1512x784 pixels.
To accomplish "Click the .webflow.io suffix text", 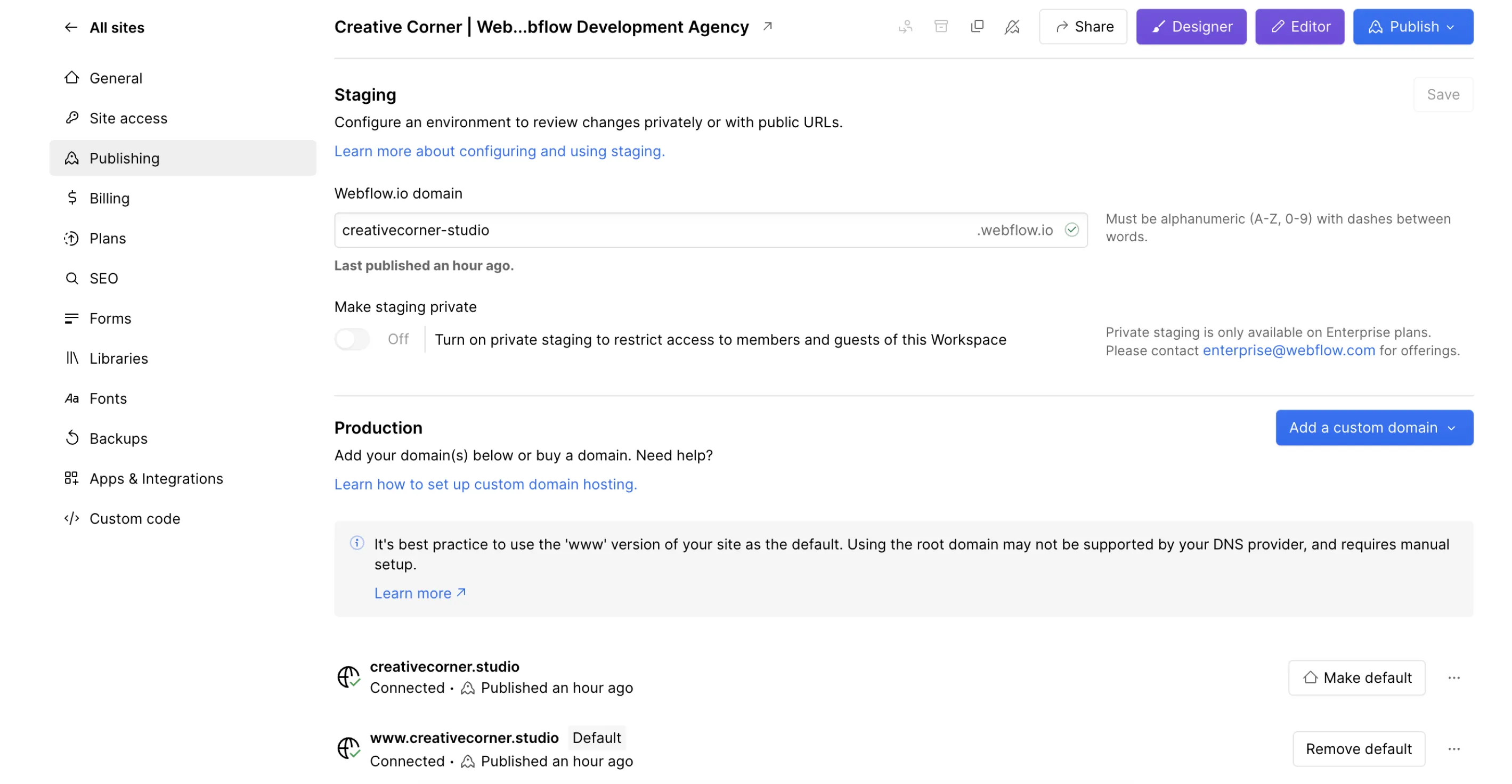I will point(1014,230).
